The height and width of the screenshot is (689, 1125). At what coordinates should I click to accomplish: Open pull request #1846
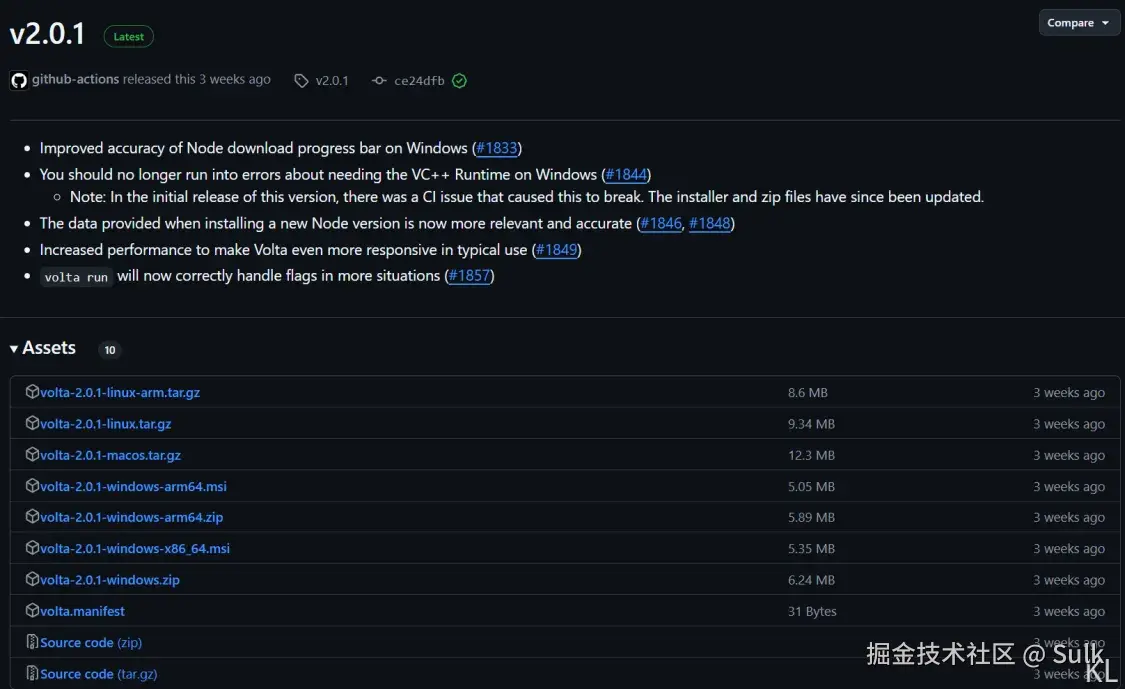click(x=661, y=223)
